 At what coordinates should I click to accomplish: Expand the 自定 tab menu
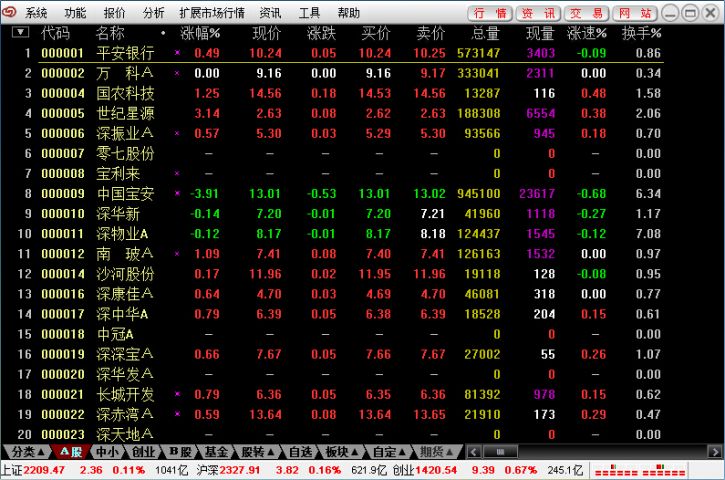coord(388,451)
